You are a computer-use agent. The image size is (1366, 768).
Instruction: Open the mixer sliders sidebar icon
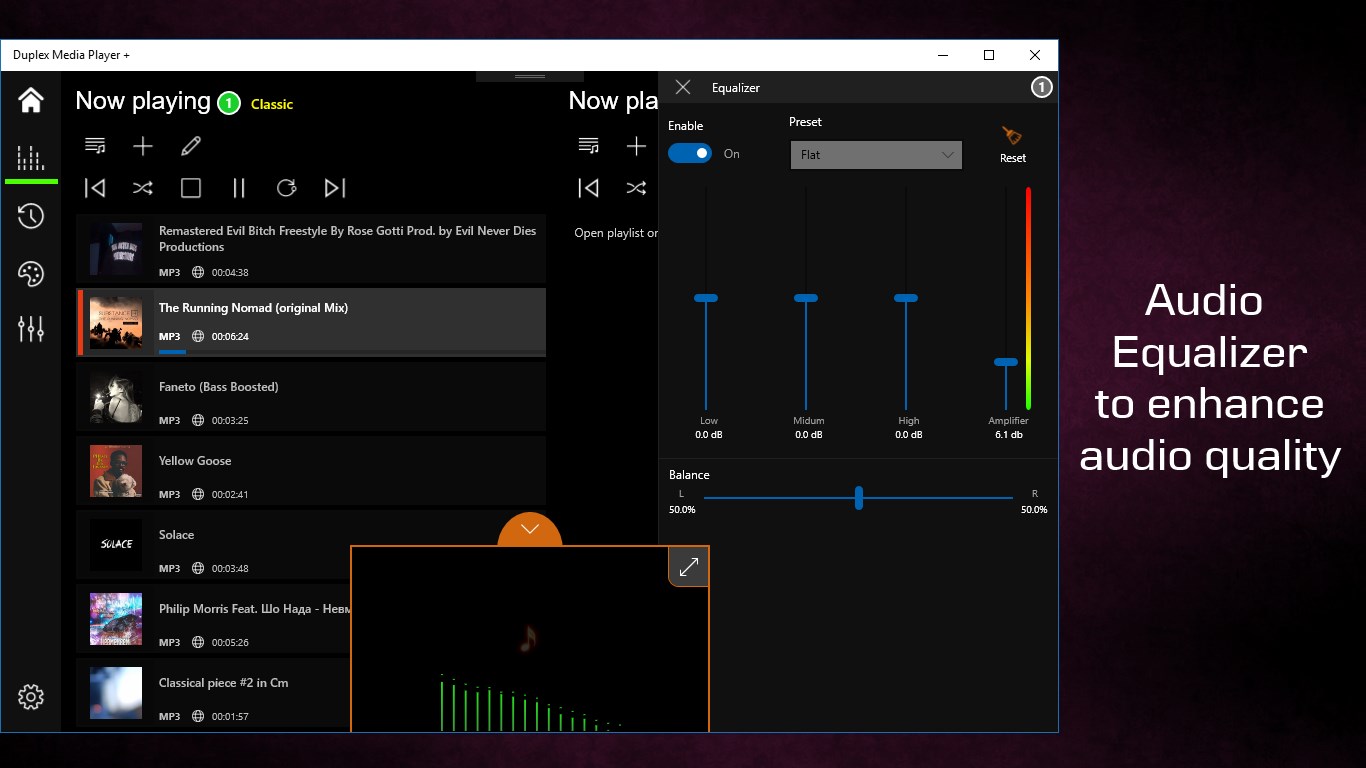tap(31, 329)
